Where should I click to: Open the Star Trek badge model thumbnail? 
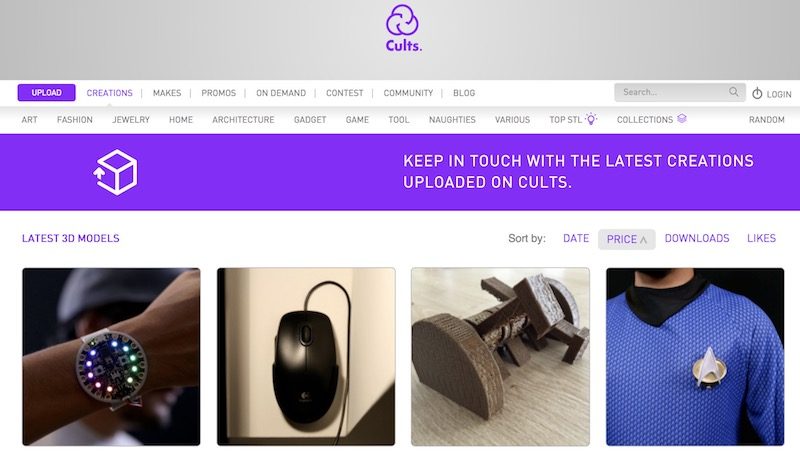click(x=695, y=357)
